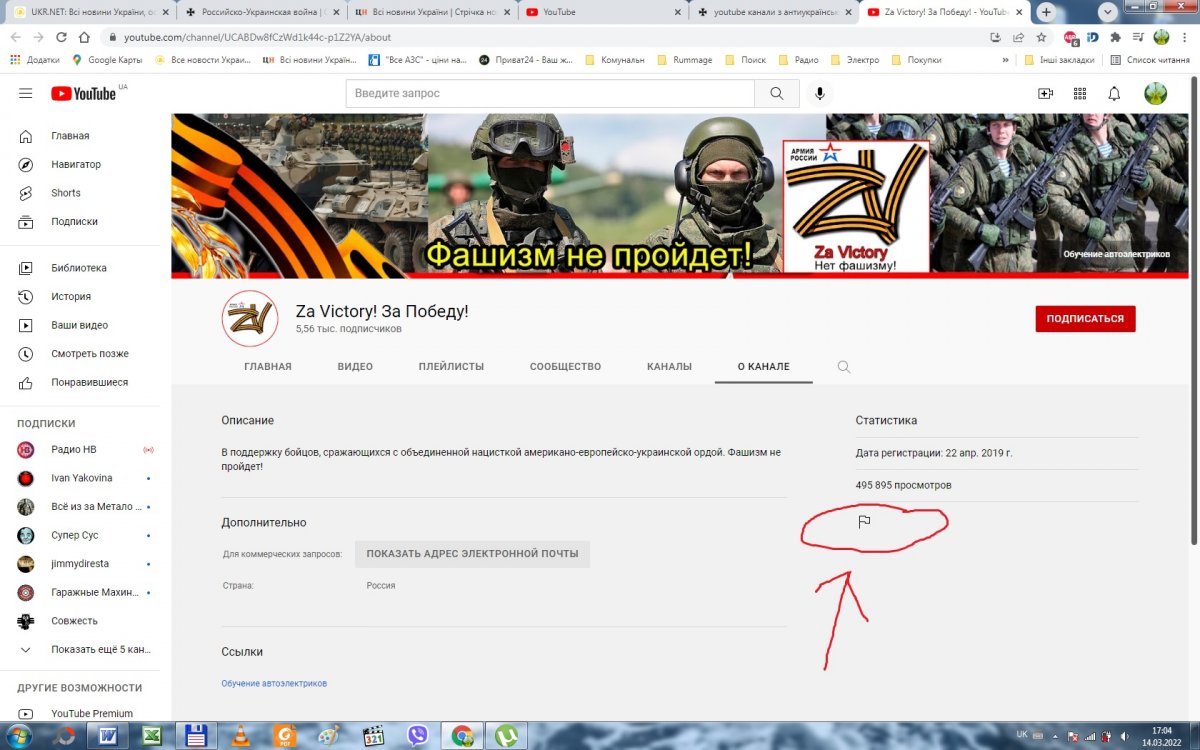Open Chrome extensions puzzle icon
Viewport: 1200px width, 750px height.
pos(1116,37)
